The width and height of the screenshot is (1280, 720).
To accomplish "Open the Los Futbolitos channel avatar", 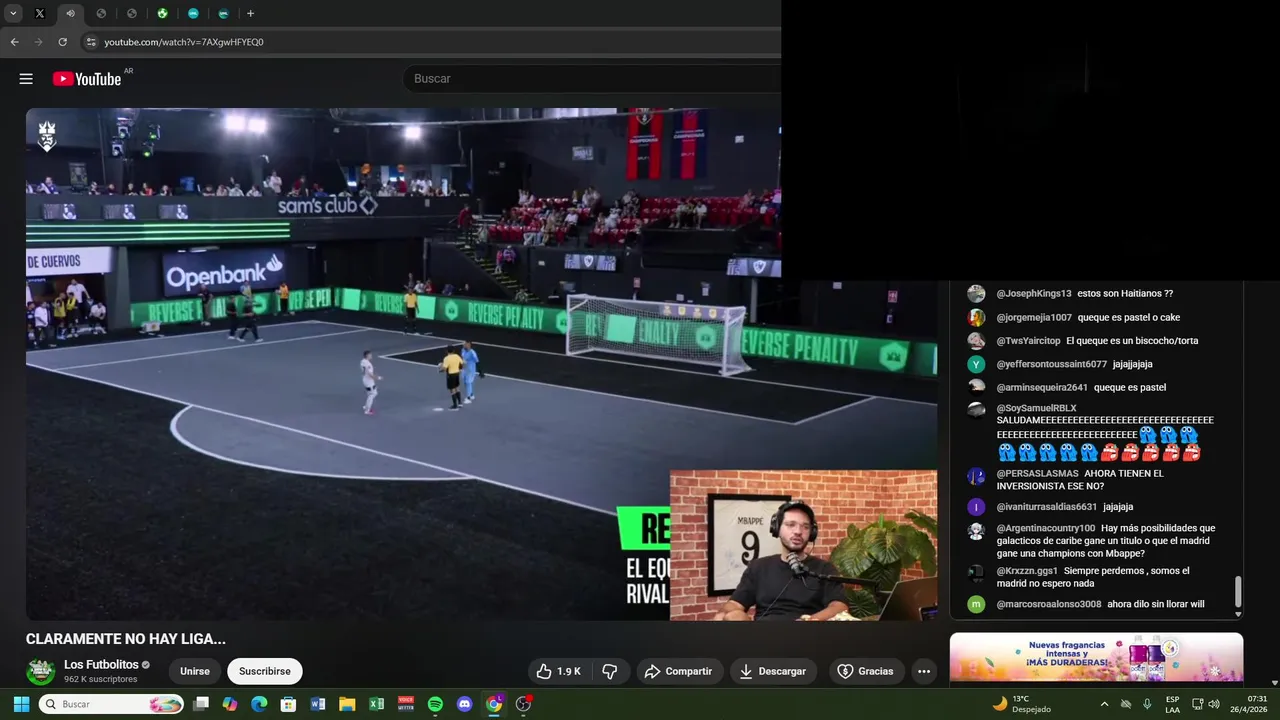I will tap(41, 671).
